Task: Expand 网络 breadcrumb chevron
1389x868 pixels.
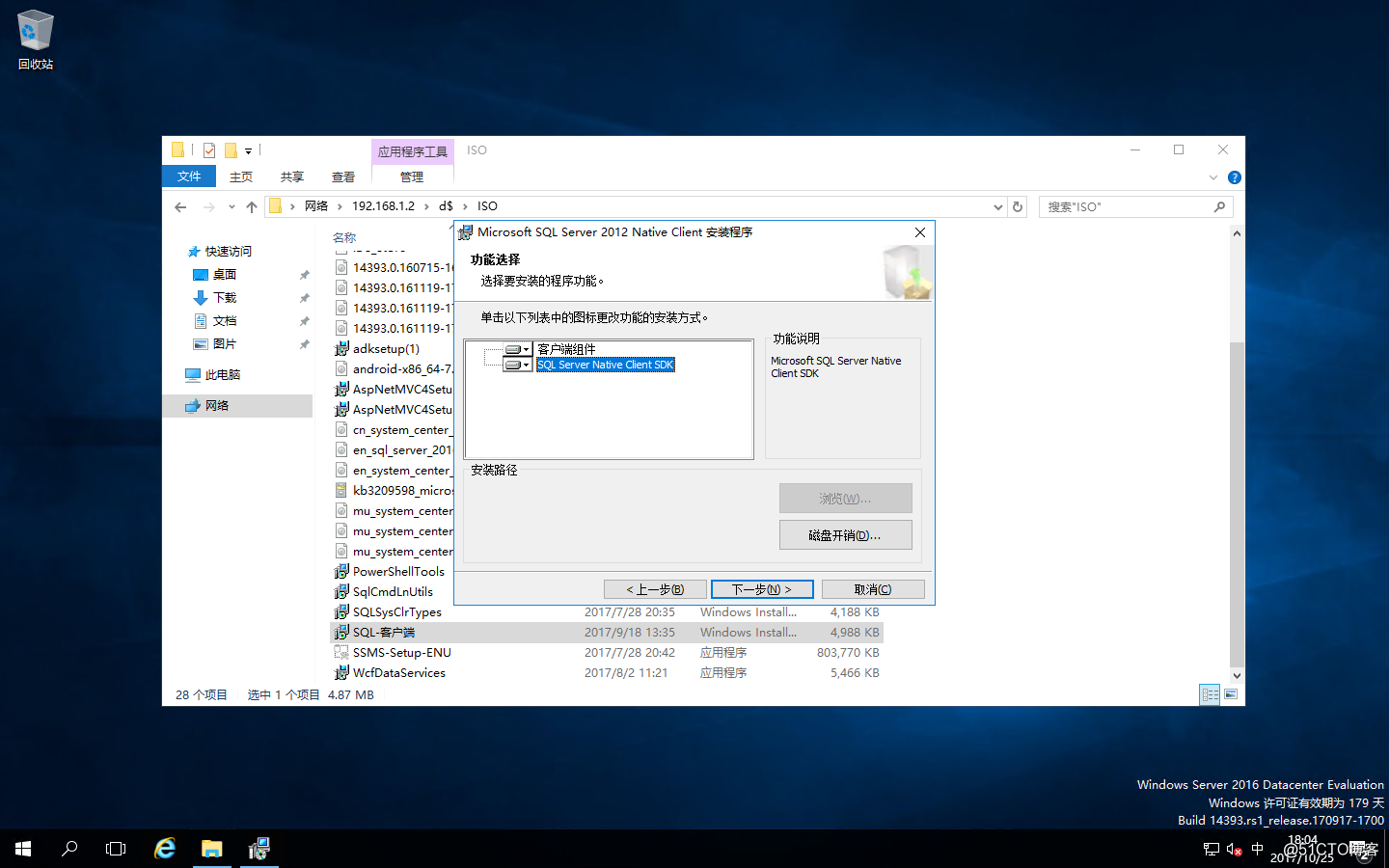Action: [x=340, y=206]
